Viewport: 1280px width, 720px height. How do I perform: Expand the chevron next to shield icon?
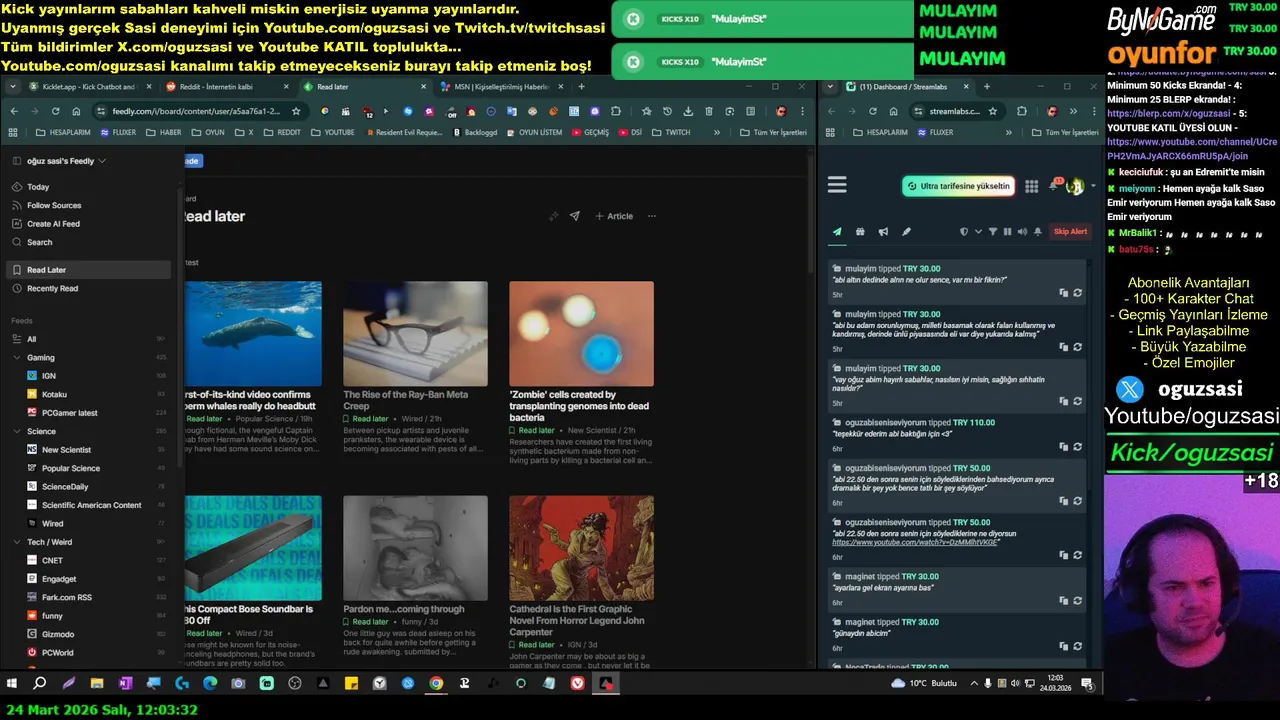tap(978, 232)
